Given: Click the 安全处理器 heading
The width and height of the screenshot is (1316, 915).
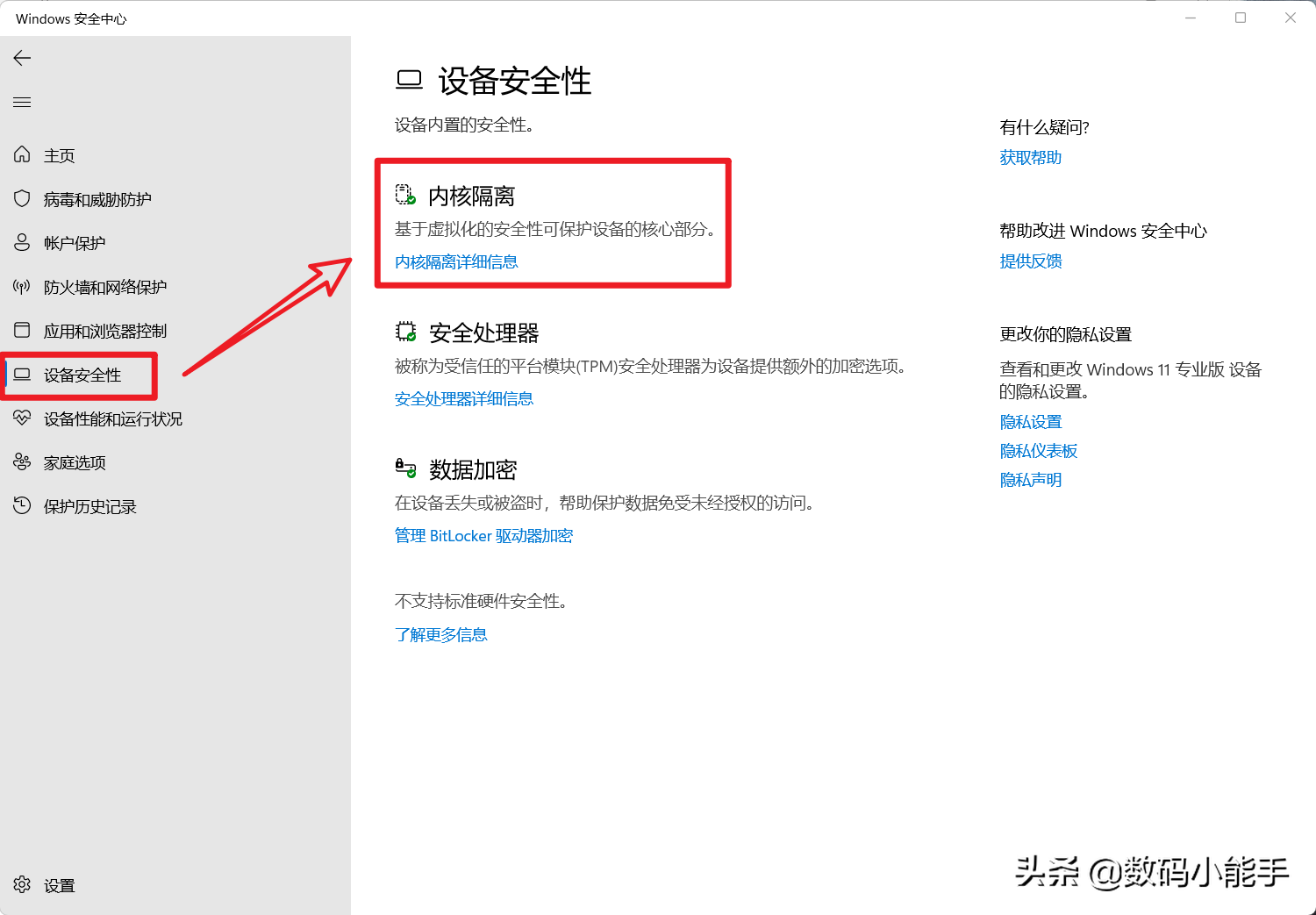Looking at the screenshot, I should [484, 332].
